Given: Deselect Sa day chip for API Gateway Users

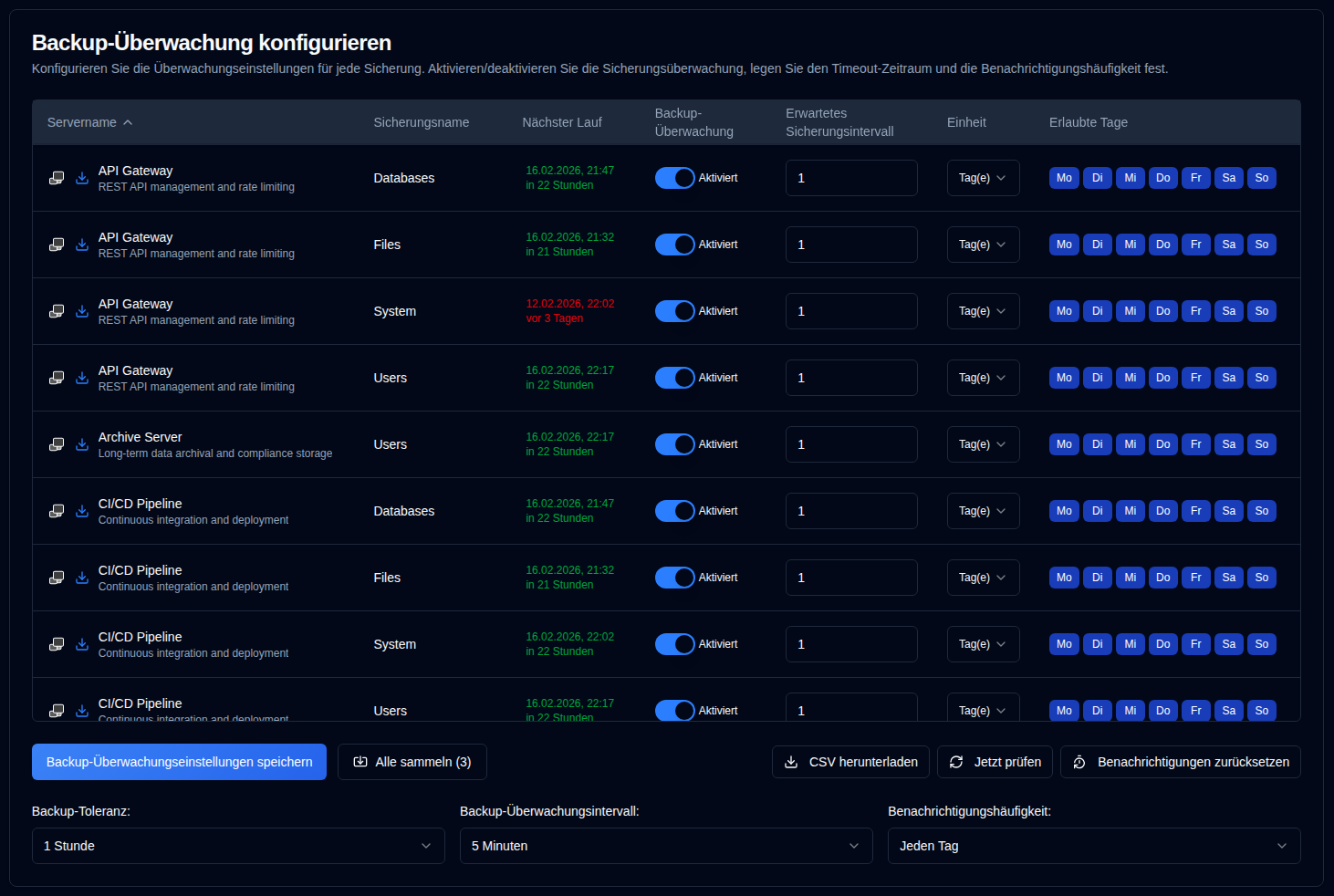Looking at the screenshot, I should pos(1228,378).
